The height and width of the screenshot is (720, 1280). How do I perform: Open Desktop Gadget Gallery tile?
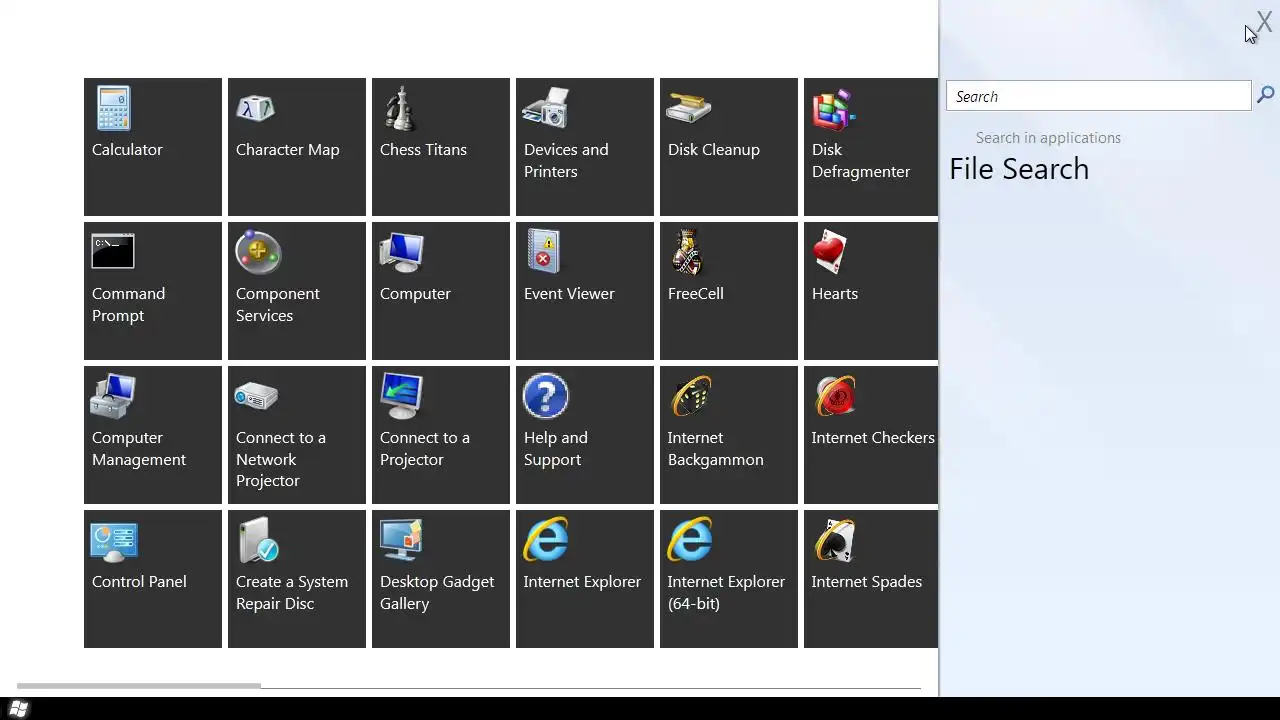pyautogui.click(x=441, y=579)
